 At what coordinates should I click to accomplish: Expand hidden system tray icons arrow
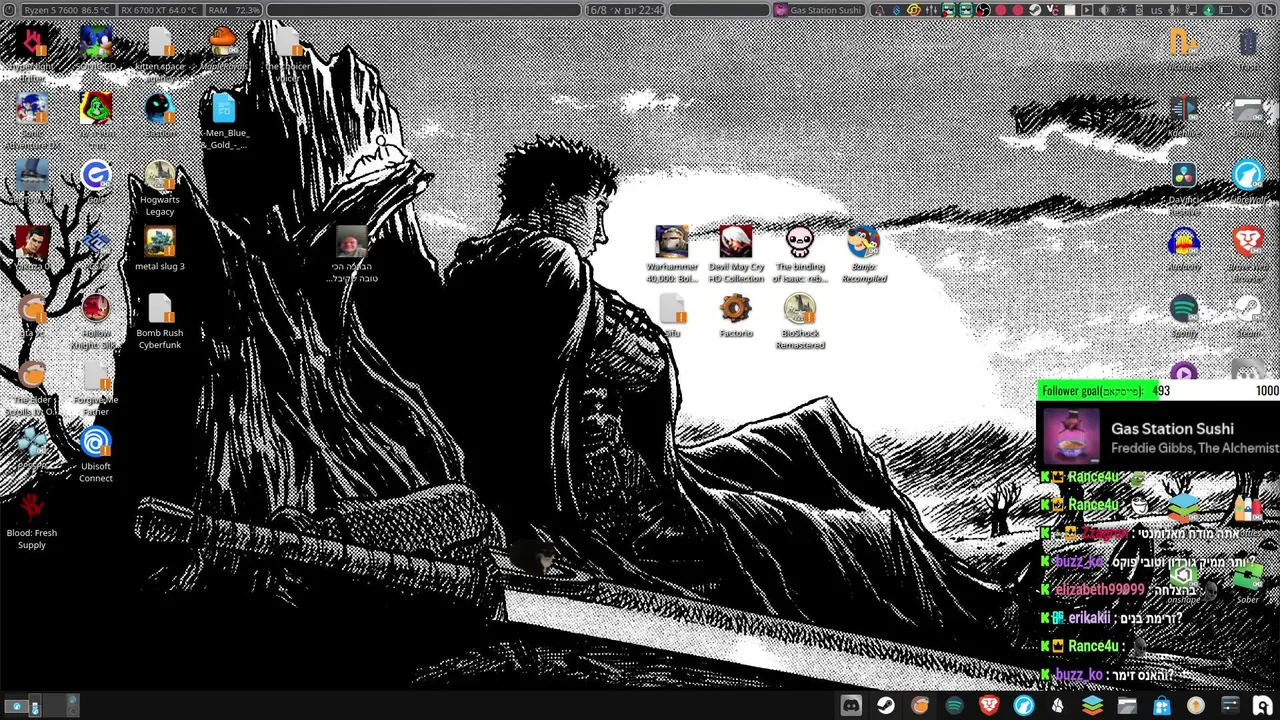(x=1244, y=10)
